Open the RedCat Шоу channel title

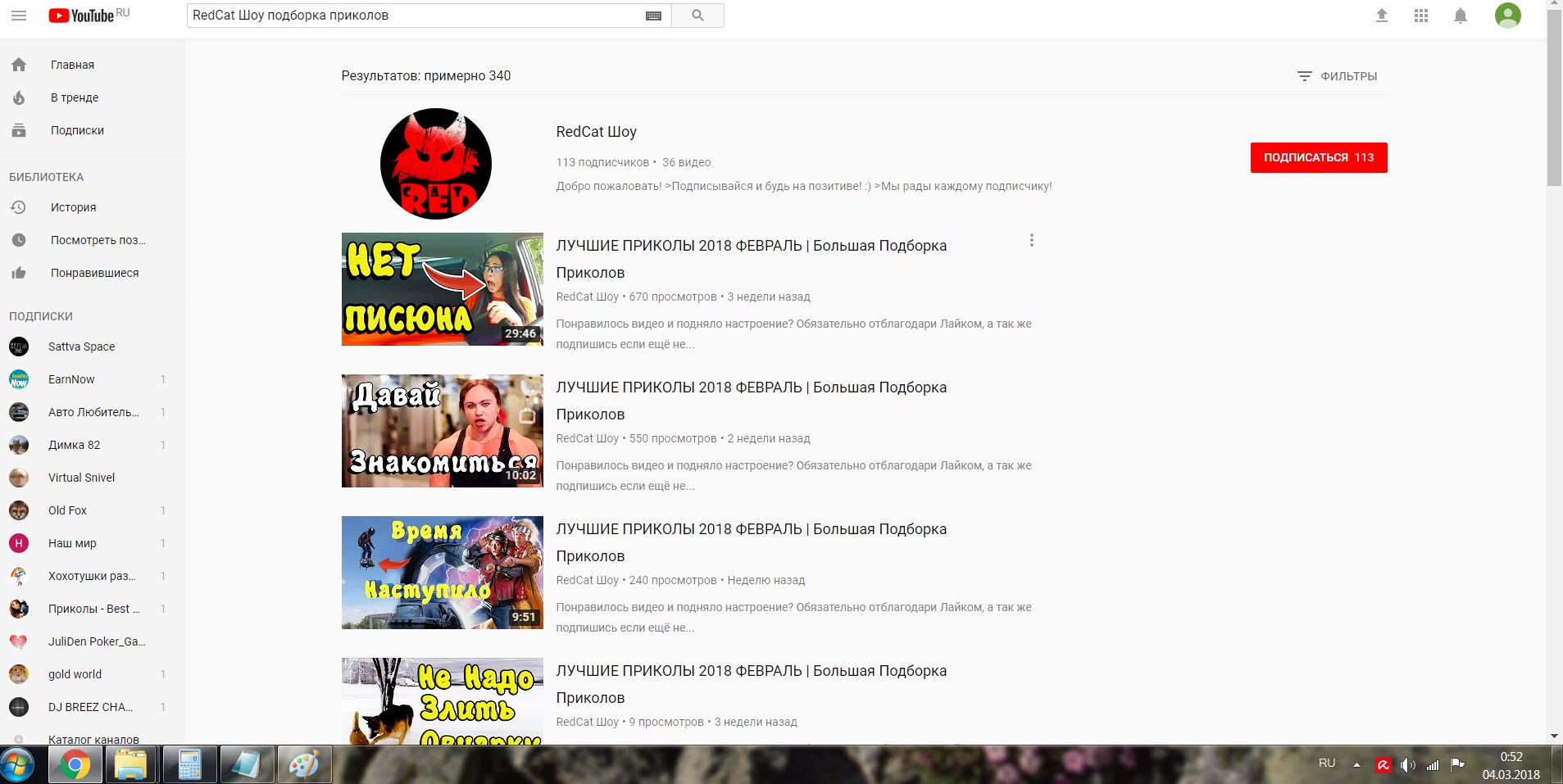tap(596, 132)
